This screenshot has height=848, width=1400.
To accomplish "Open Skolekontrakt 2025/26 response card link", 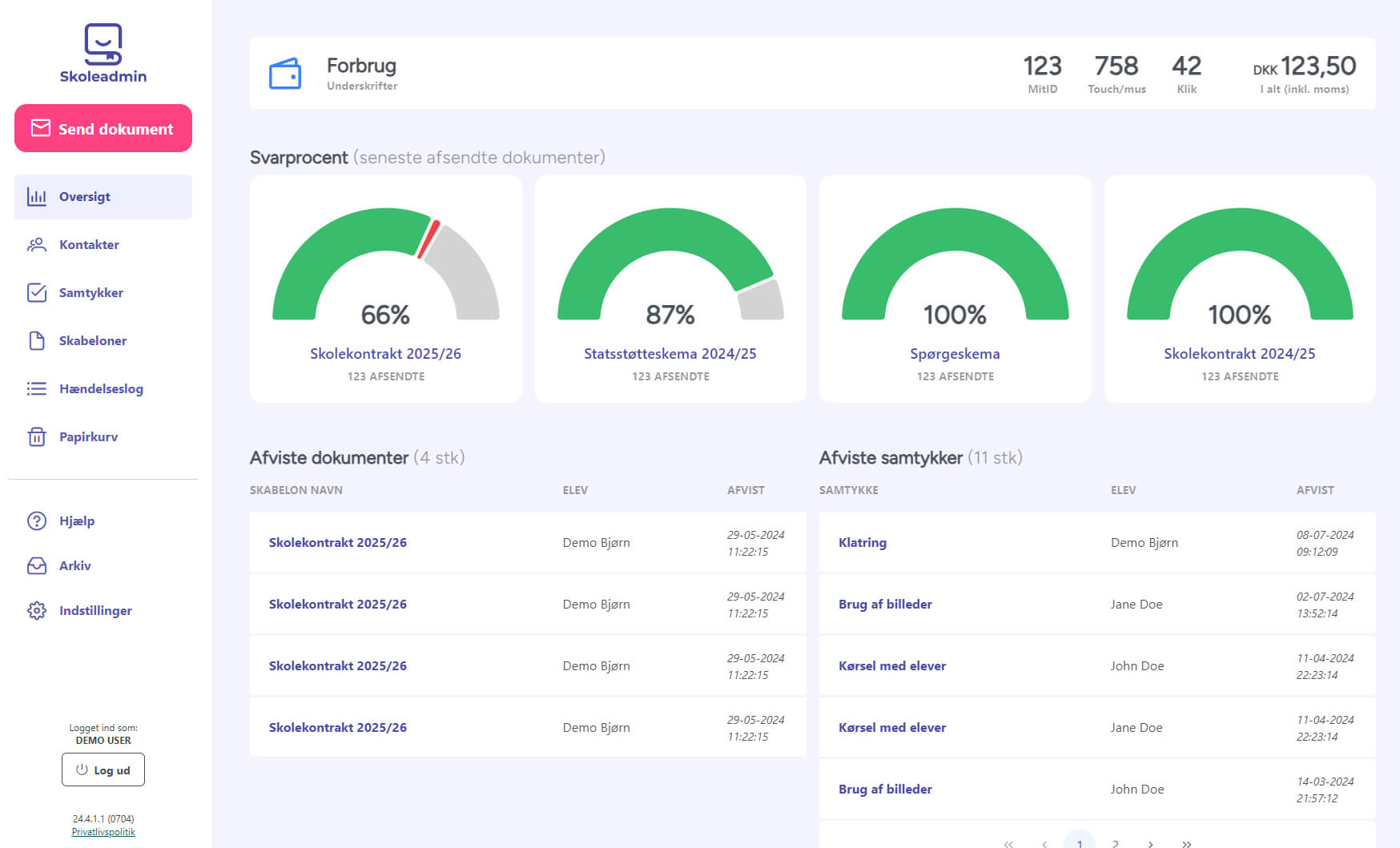I will (x=385, y=354).
